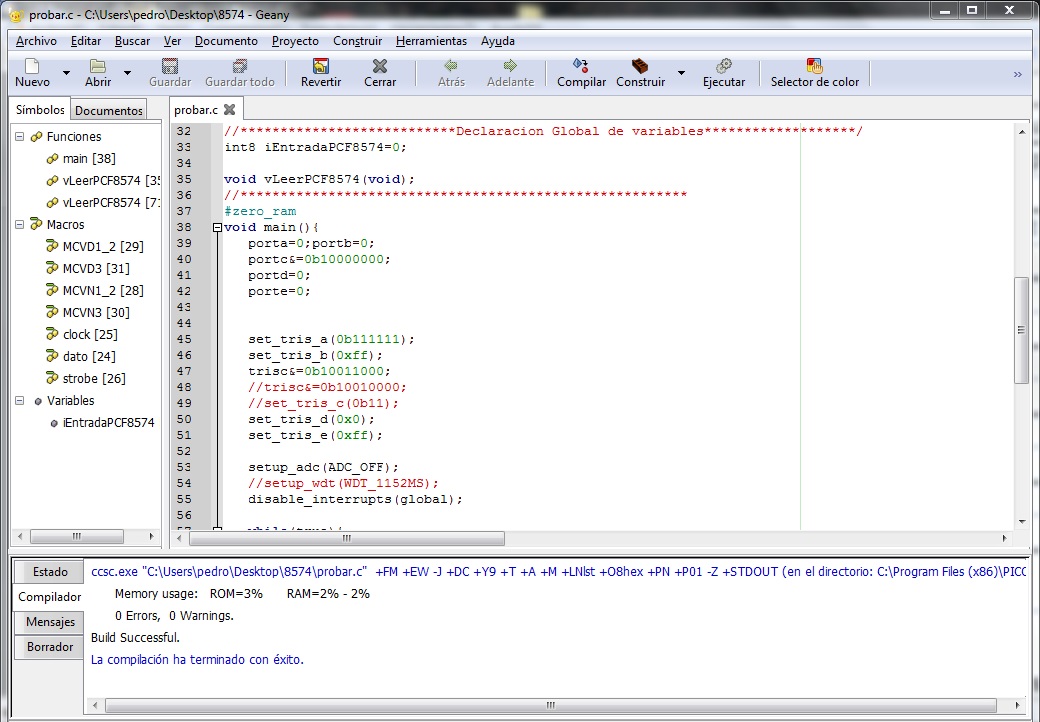
Task: Select the probar.c document tab
Action: 196,109
